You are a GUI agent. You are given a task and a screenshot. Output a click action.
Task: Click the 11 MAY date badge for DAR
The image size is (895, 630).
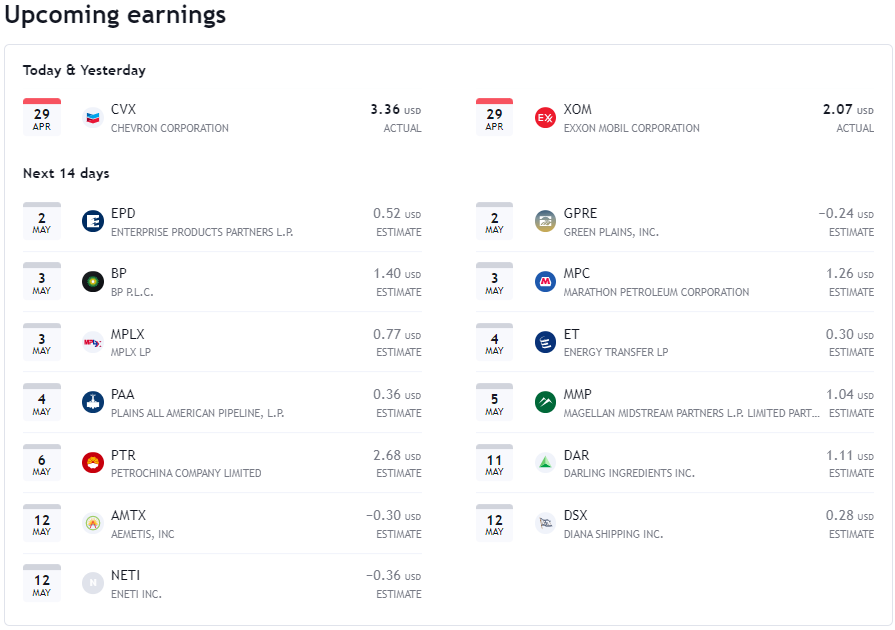coord(494,463)
